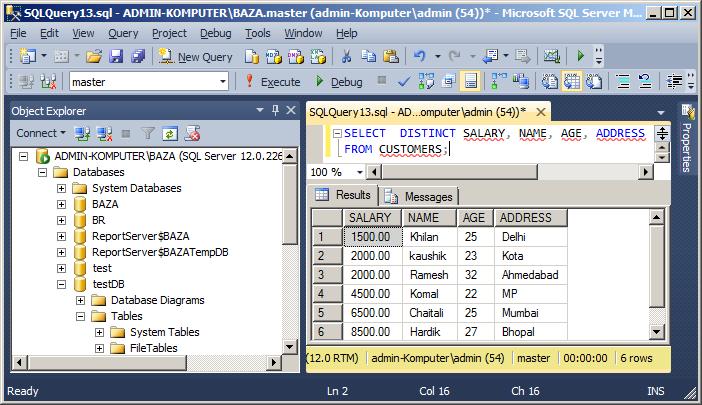Collapse the ADMIN-KOMPUTER\BAZA server node
The width and height of the screenshot is (702, 405).
[x=23, y=156]
